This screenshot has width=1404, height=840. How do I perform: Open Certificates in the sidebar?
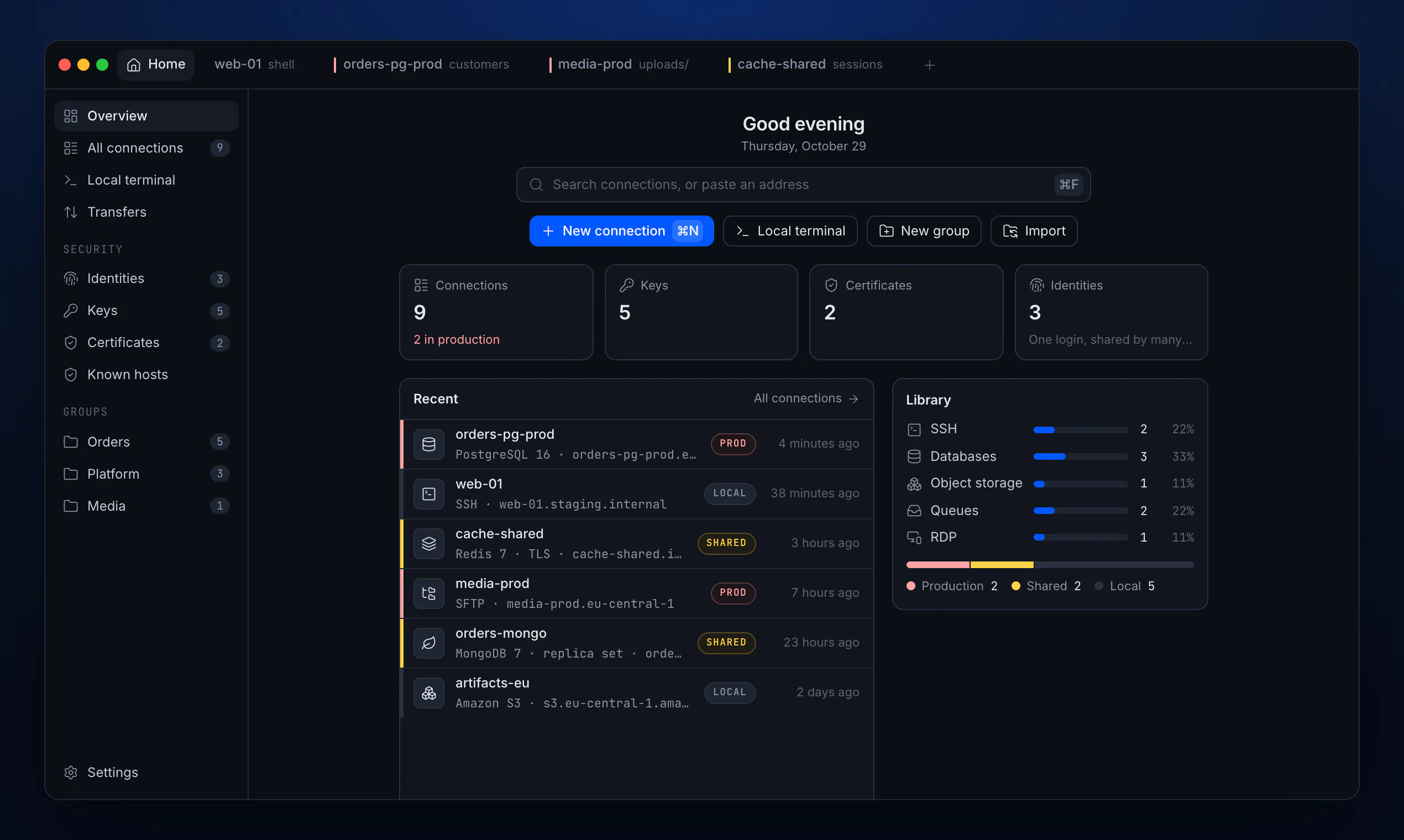[x=146, y=343]
